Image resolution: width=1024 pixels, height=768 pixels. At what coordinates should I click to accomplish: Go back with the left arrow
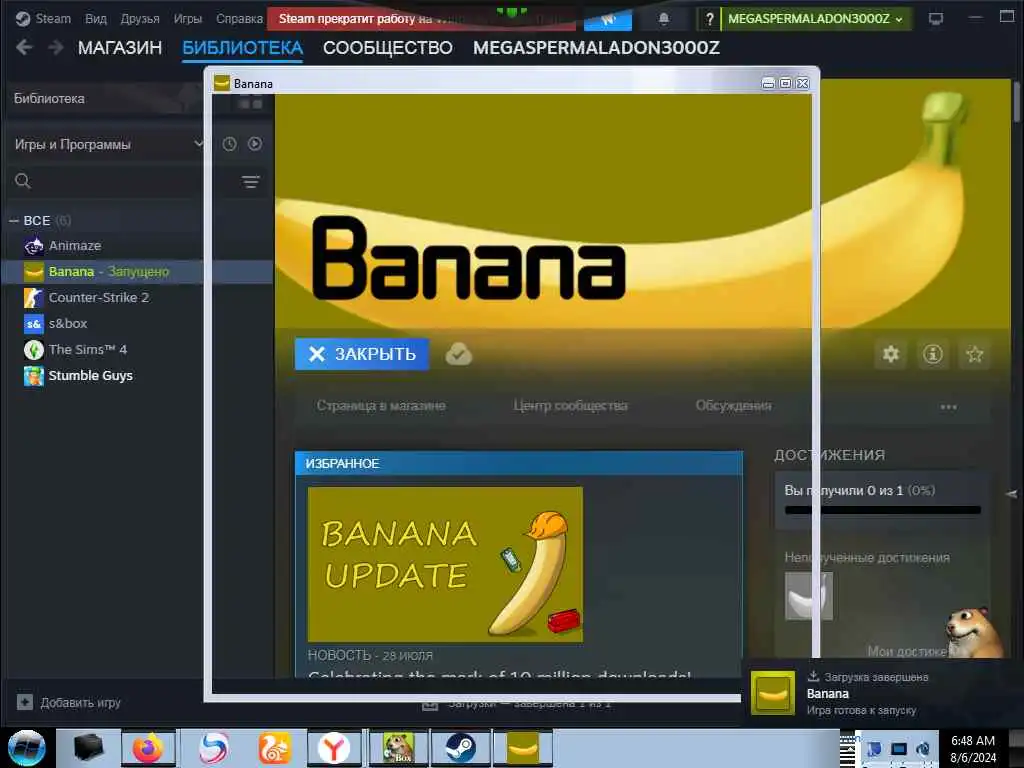point(24,48)
